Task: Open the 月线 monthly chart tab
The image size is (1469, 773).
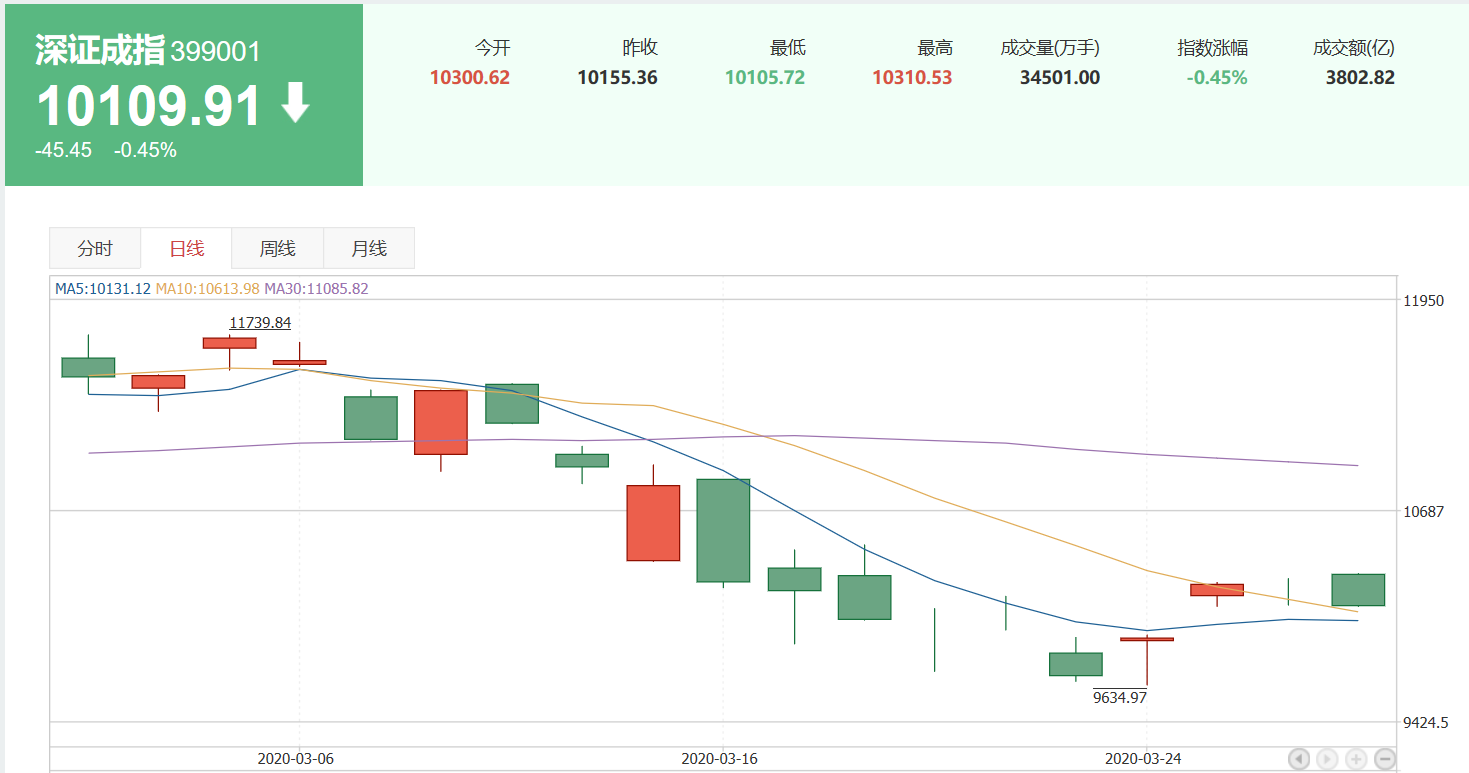Action: click(368, 249)
